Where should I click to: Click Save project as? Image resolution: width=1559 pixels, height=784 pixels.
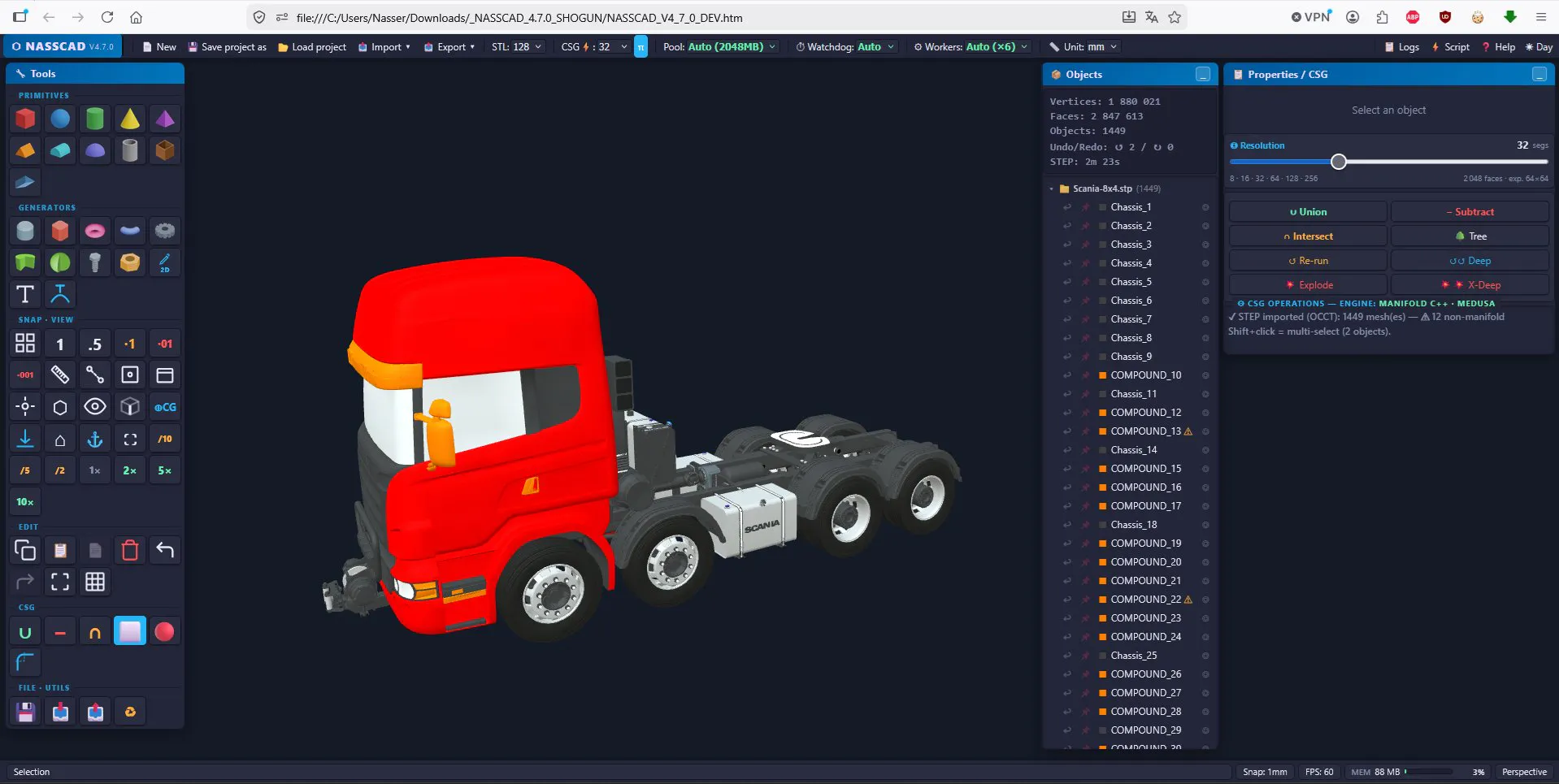(228, 47)
